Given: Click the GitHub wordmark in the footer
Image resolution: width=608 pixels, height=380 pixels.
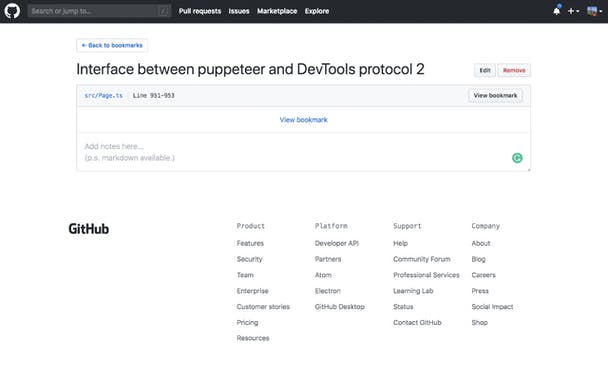Looking at the screenshot, I should pyautogui.click(x=89, y=229).
